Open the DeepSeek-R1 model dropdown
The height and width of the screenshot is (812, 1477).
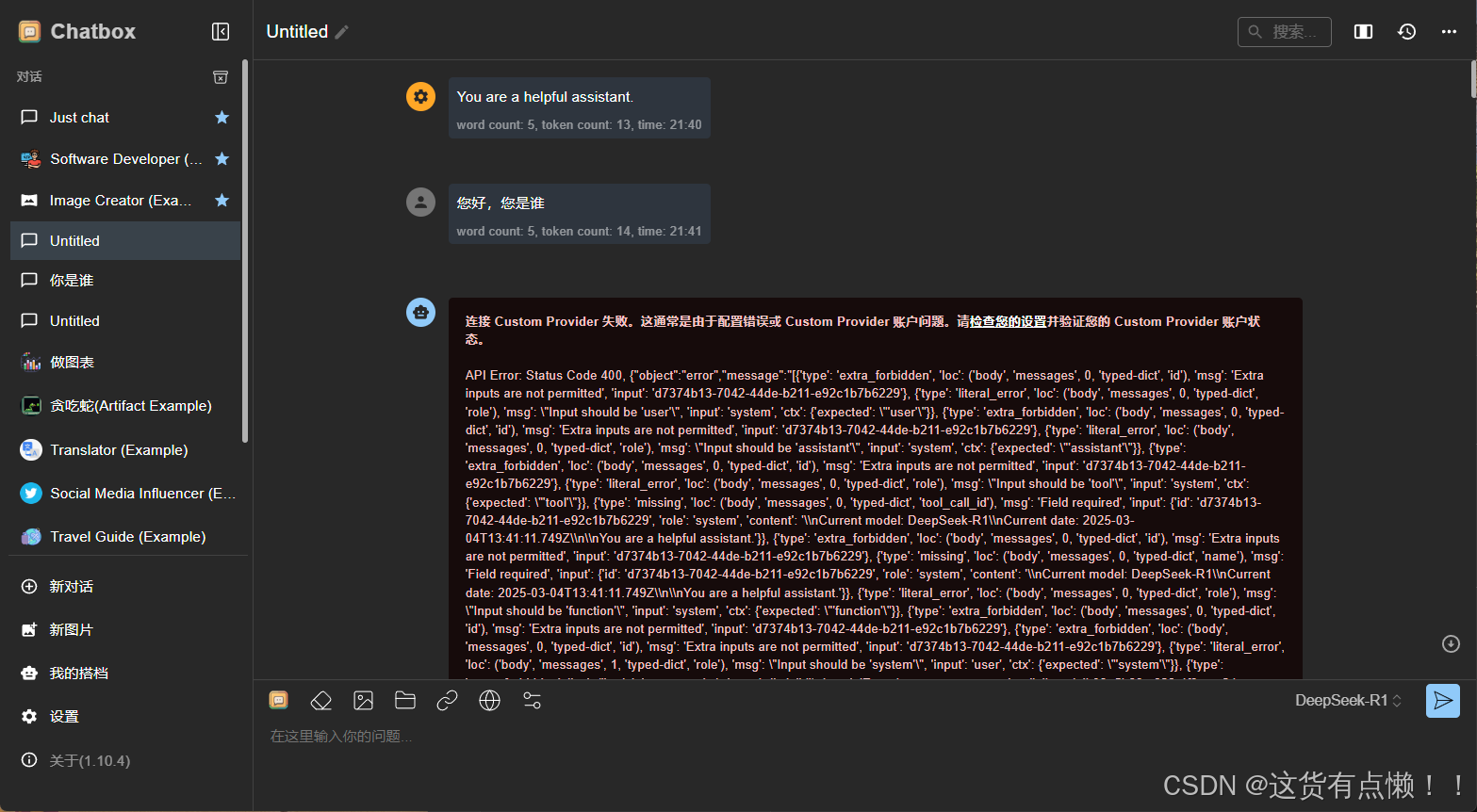click(x=1348, y=701)
